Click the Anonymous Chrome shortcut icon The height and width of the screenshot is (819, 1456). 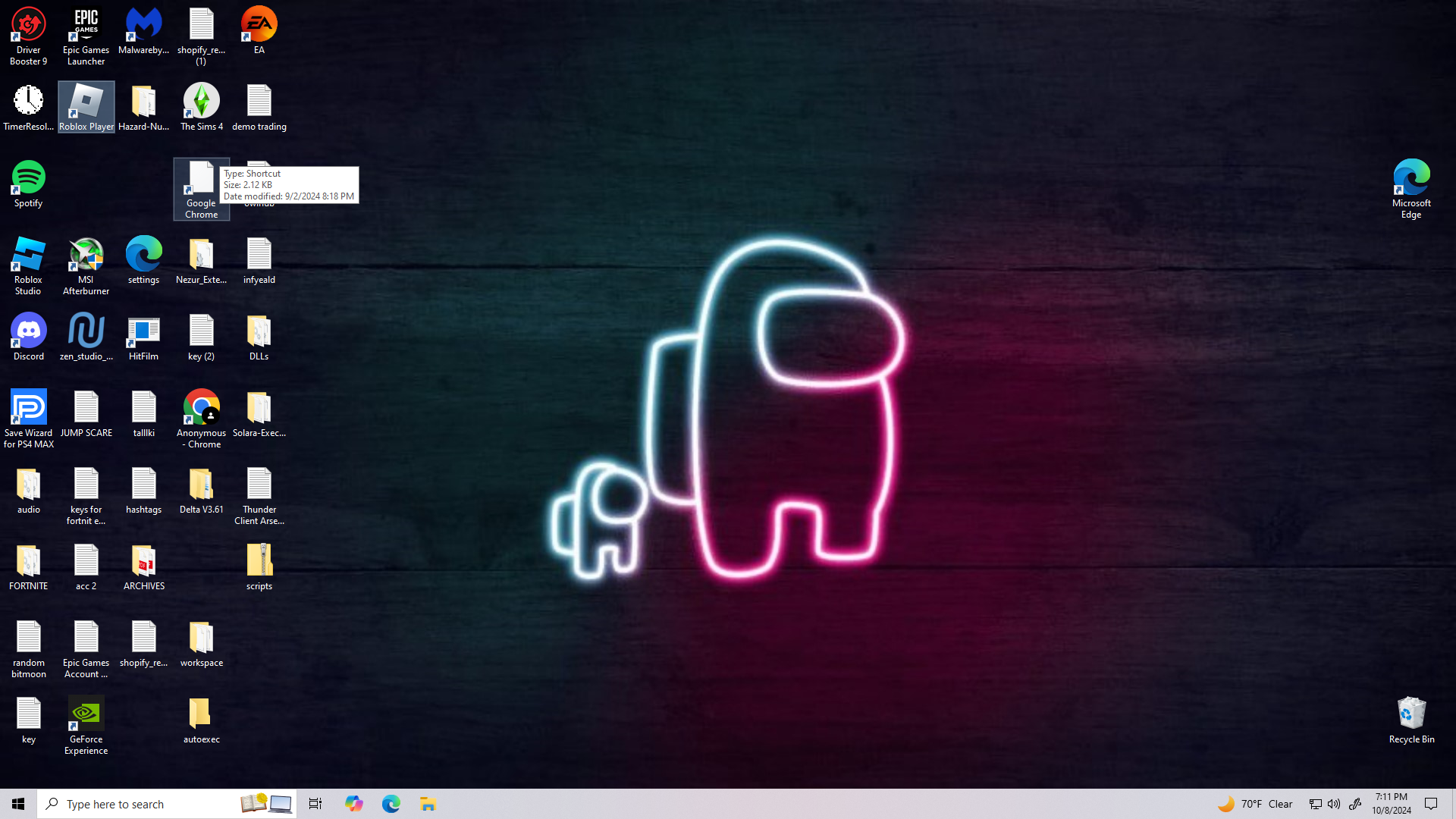pos(201,409)
